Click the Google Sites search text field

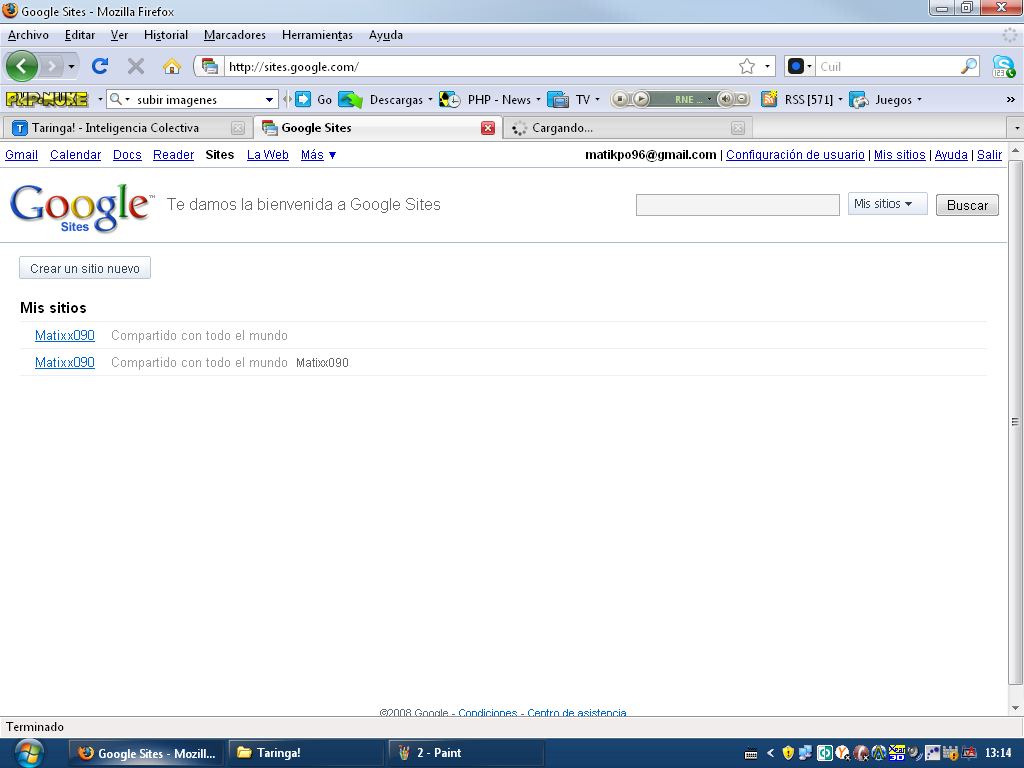tap(738, 205)
